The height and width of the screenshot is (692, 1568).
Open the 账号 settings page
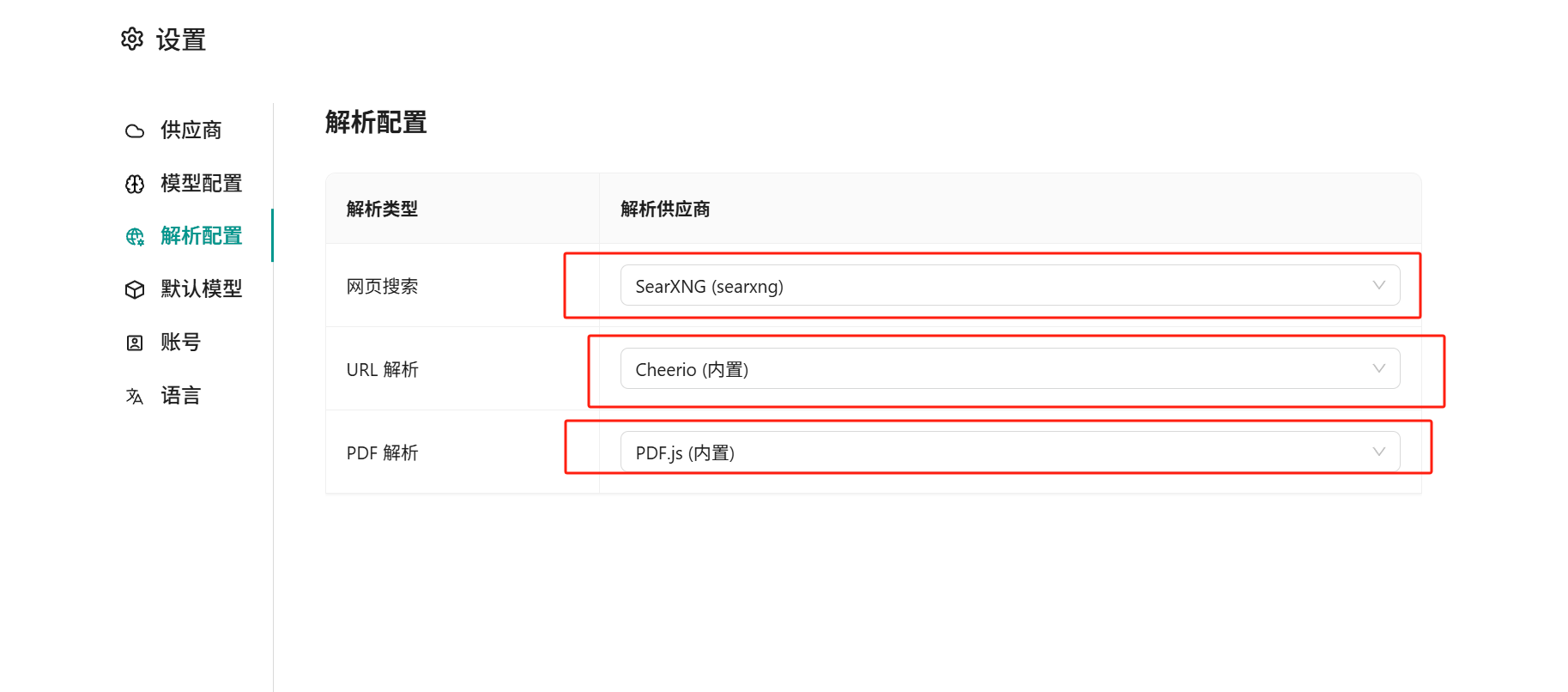(x=180, y=343)
